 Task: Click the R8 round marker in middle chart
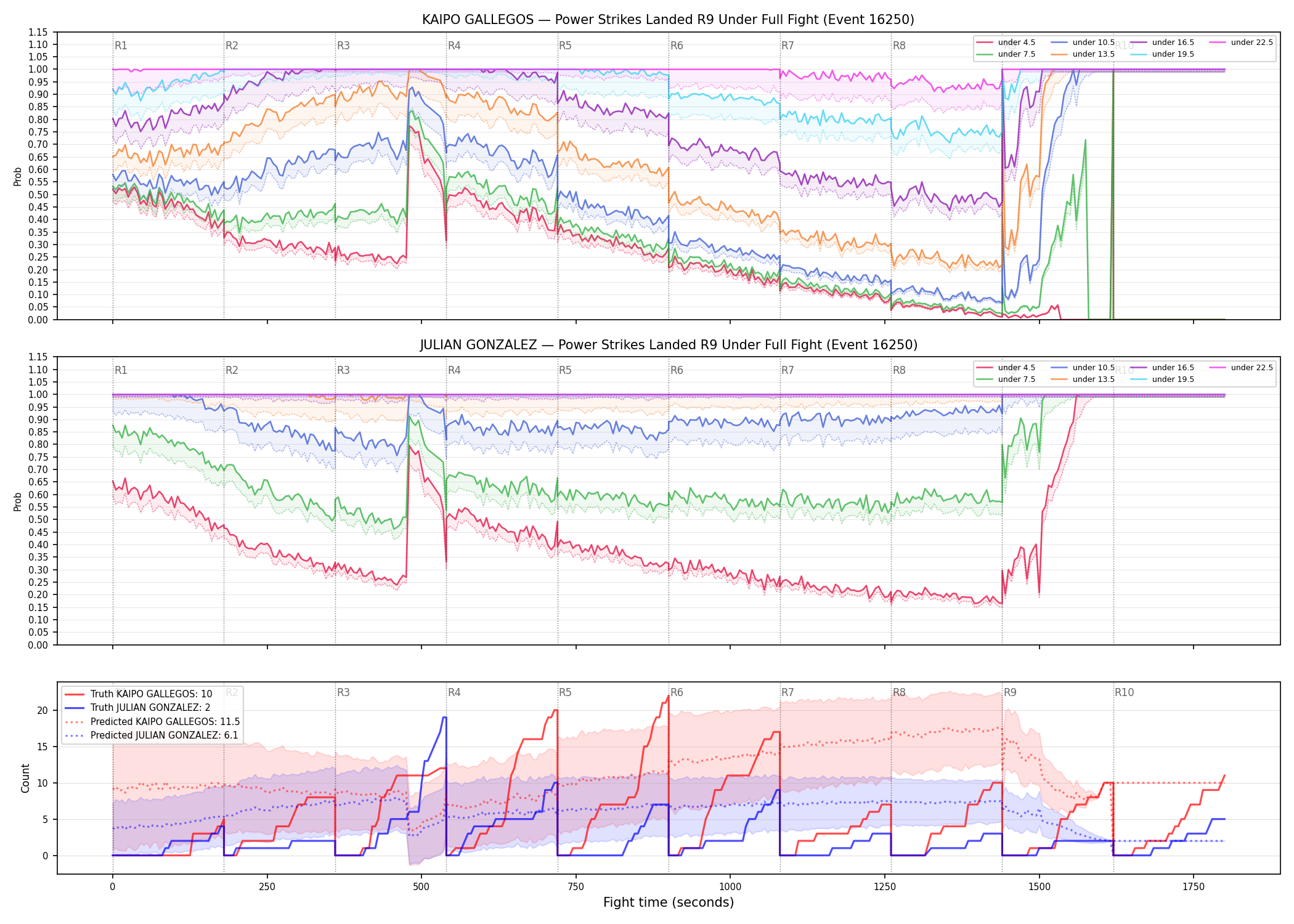899,370
